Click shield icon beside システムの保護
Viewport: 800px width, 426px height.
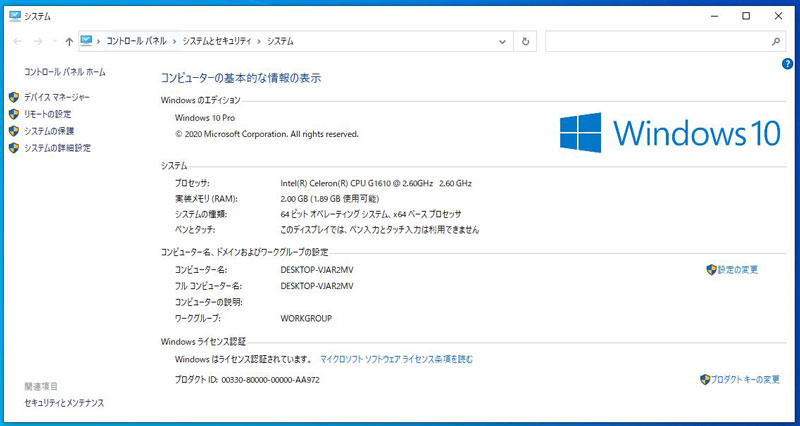coord(14,131)
